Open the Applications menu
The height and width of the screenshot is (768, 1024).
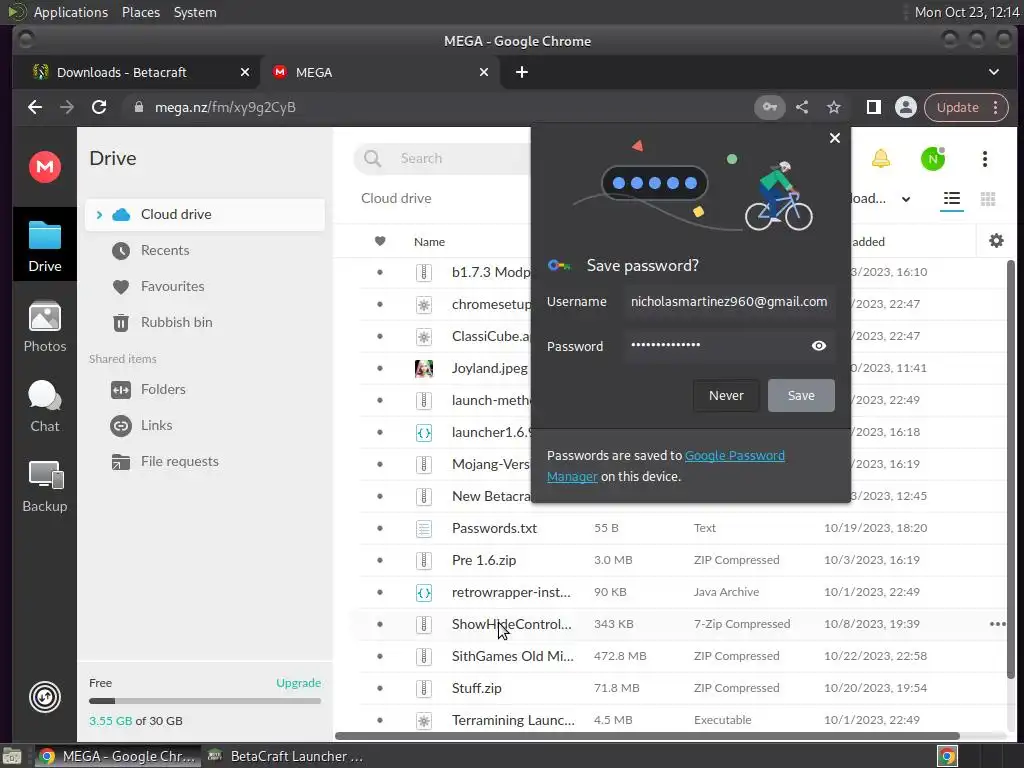71,12
